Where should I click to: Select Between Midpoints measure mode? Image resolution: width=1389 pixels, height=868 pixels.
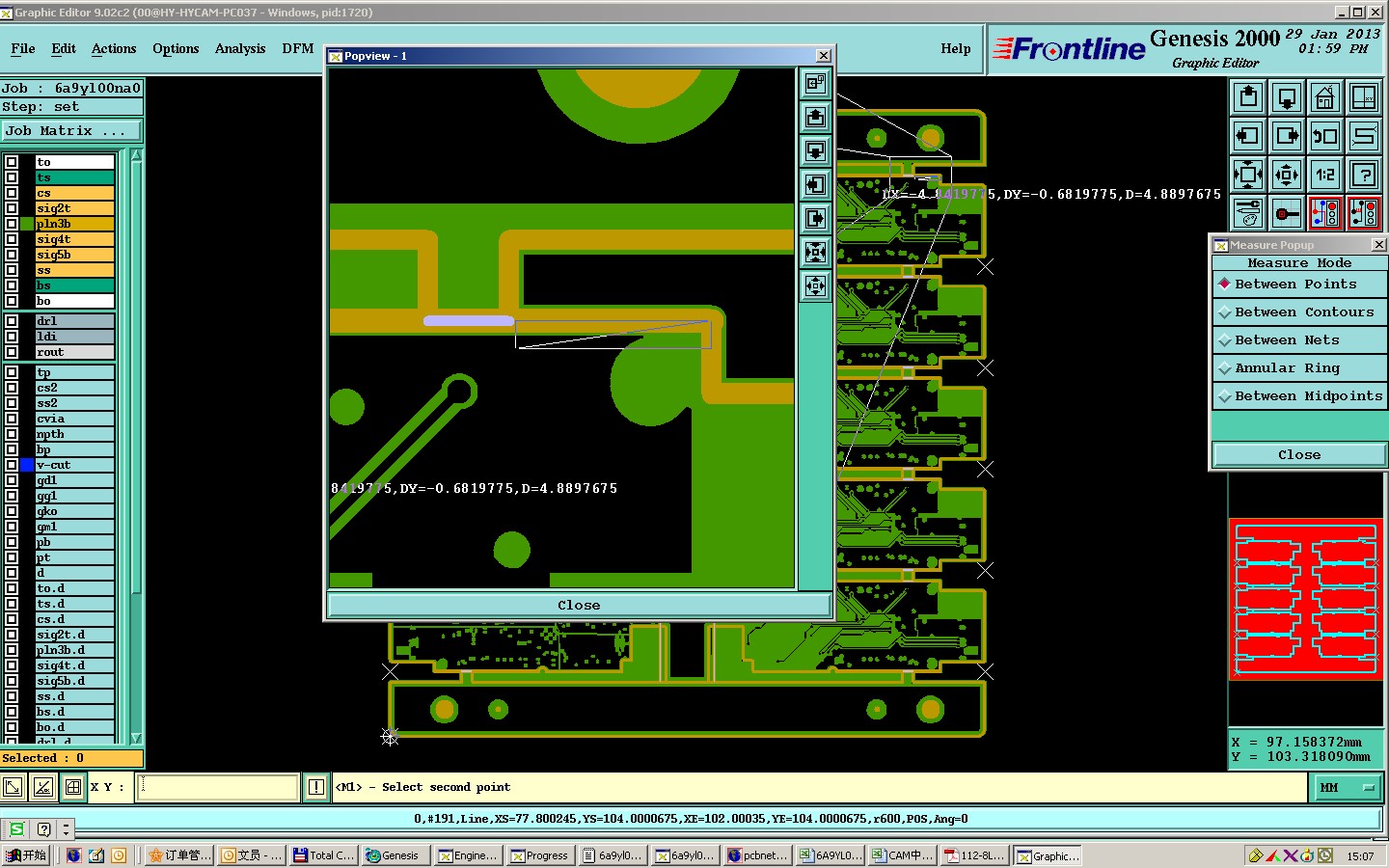tap(1299, 396)
